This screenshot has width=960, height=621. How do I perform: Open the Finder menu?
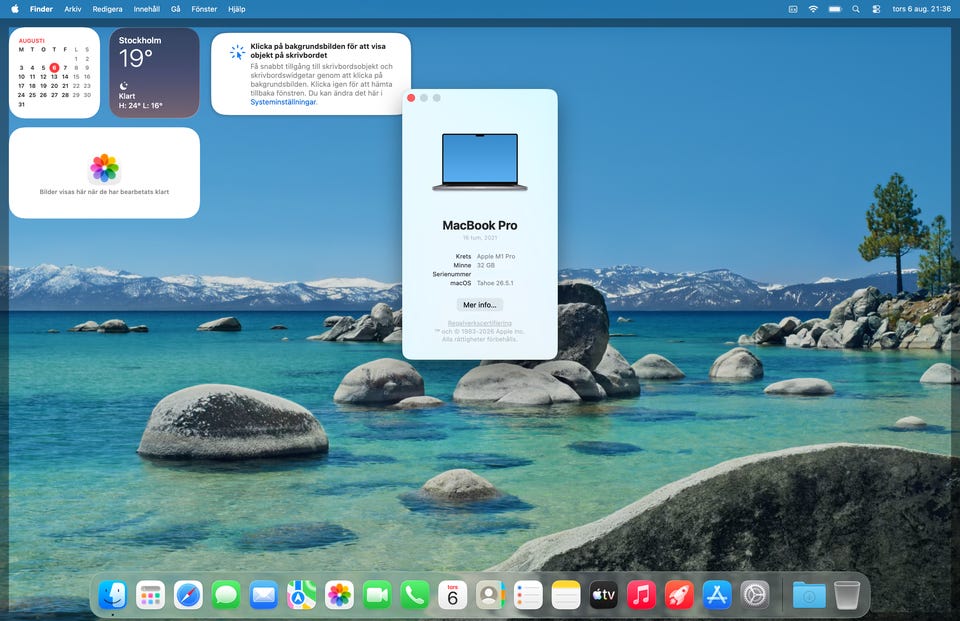point(41,9)
